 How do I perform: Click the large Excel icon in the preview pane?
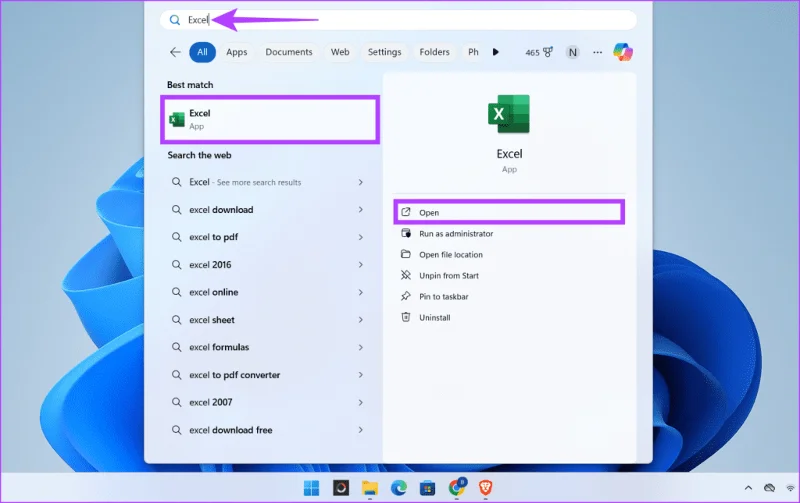509,114
